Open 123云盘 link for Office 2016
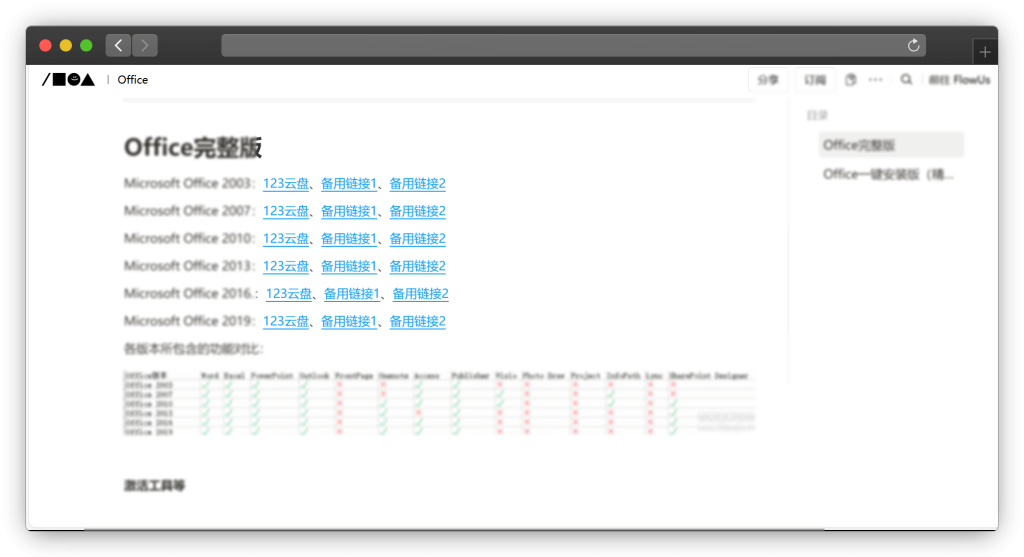 289,294
